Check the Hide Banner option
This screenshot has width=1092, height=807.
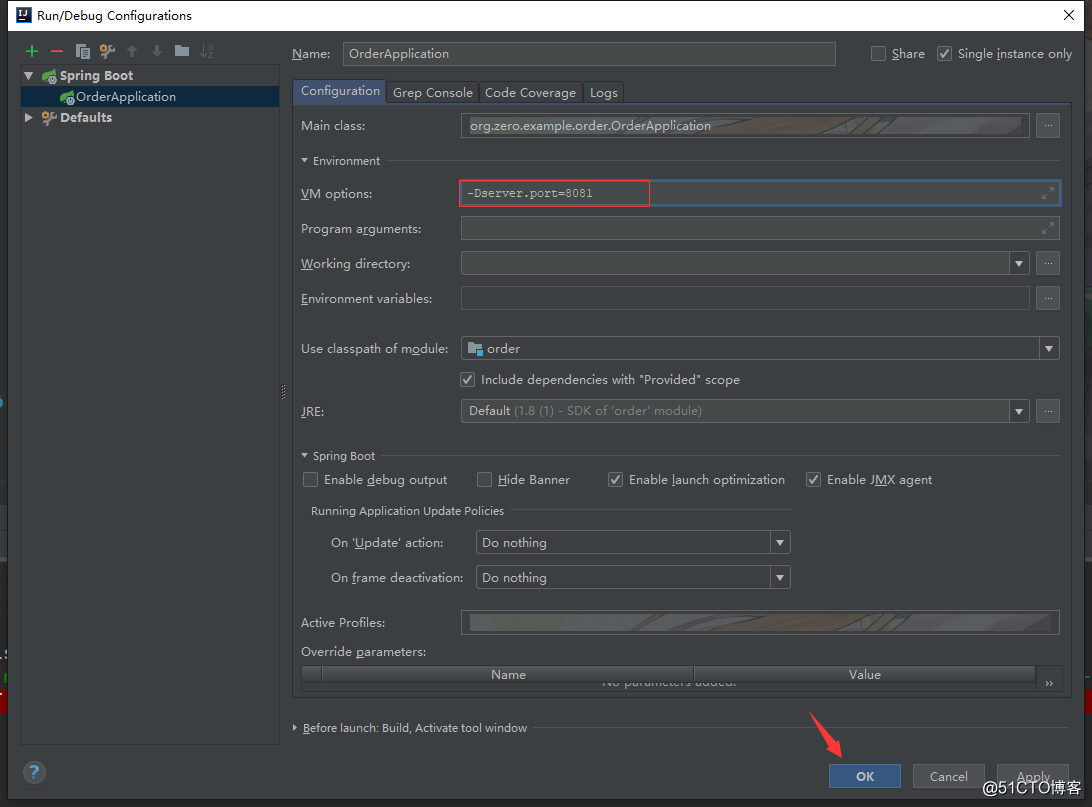(484, 480)
